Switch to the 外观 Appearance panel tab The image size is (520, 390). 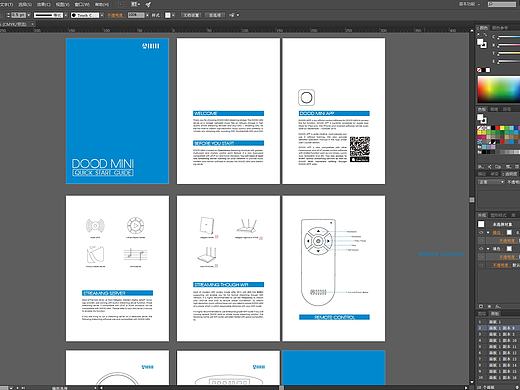(482, 215)
